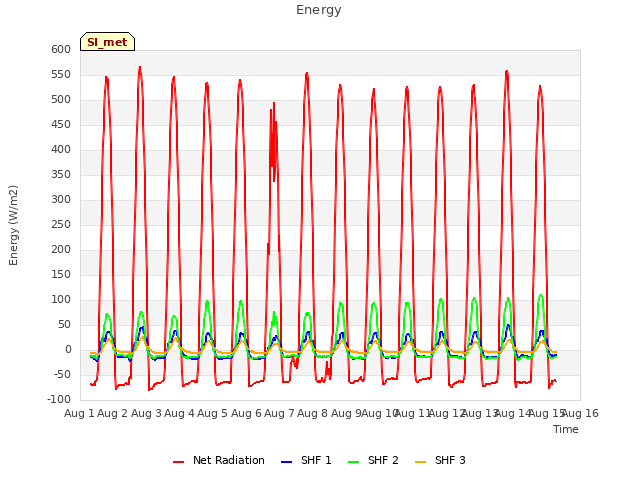640x480 pixels.
Task: Click the 150 y-axis tick label
Action: pyautogui.click(x=61, y=275)
